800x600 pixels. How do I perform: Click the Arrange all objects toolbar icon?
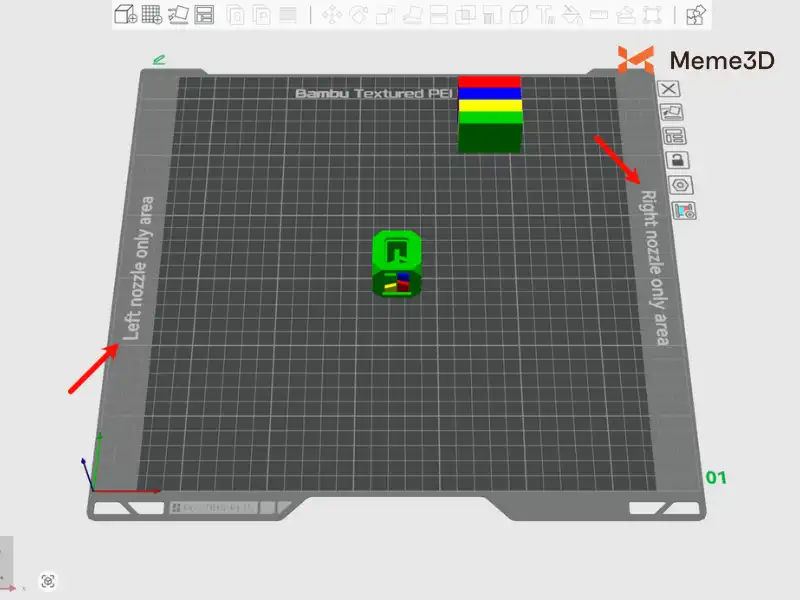(x=204, y=14)
